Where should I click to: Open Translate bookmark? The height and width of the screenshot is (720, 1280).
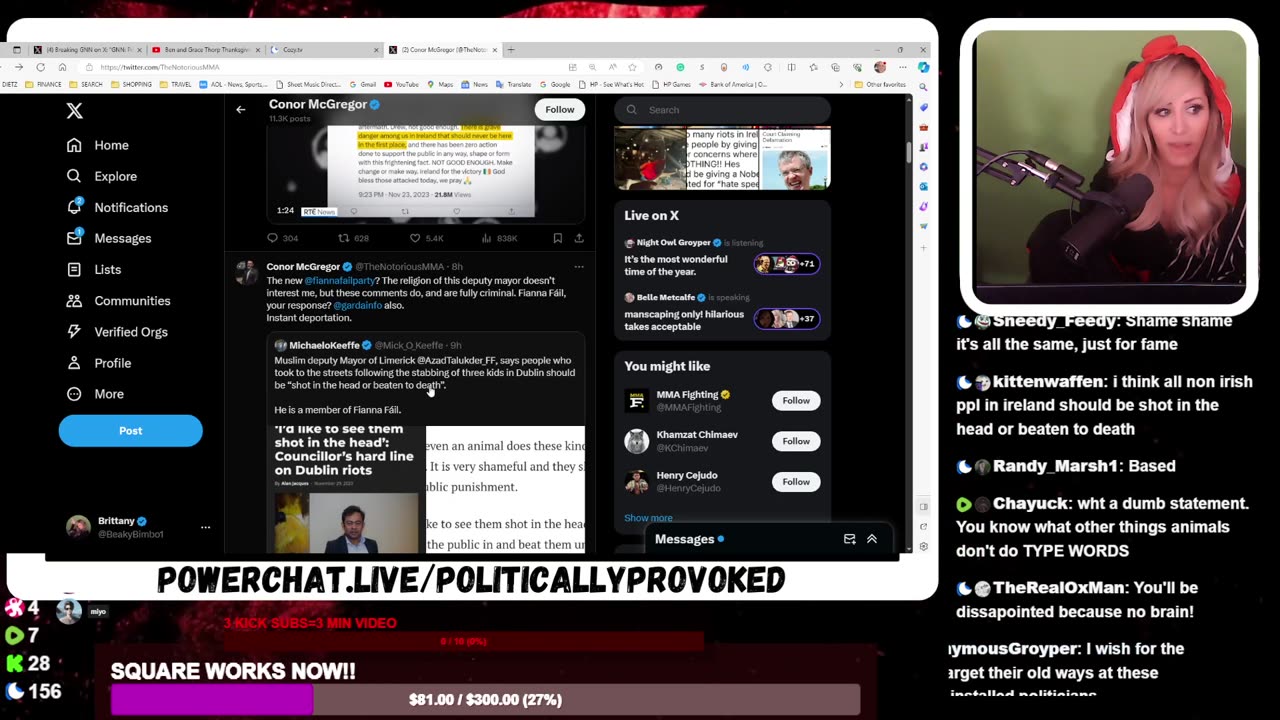(511, 85)
